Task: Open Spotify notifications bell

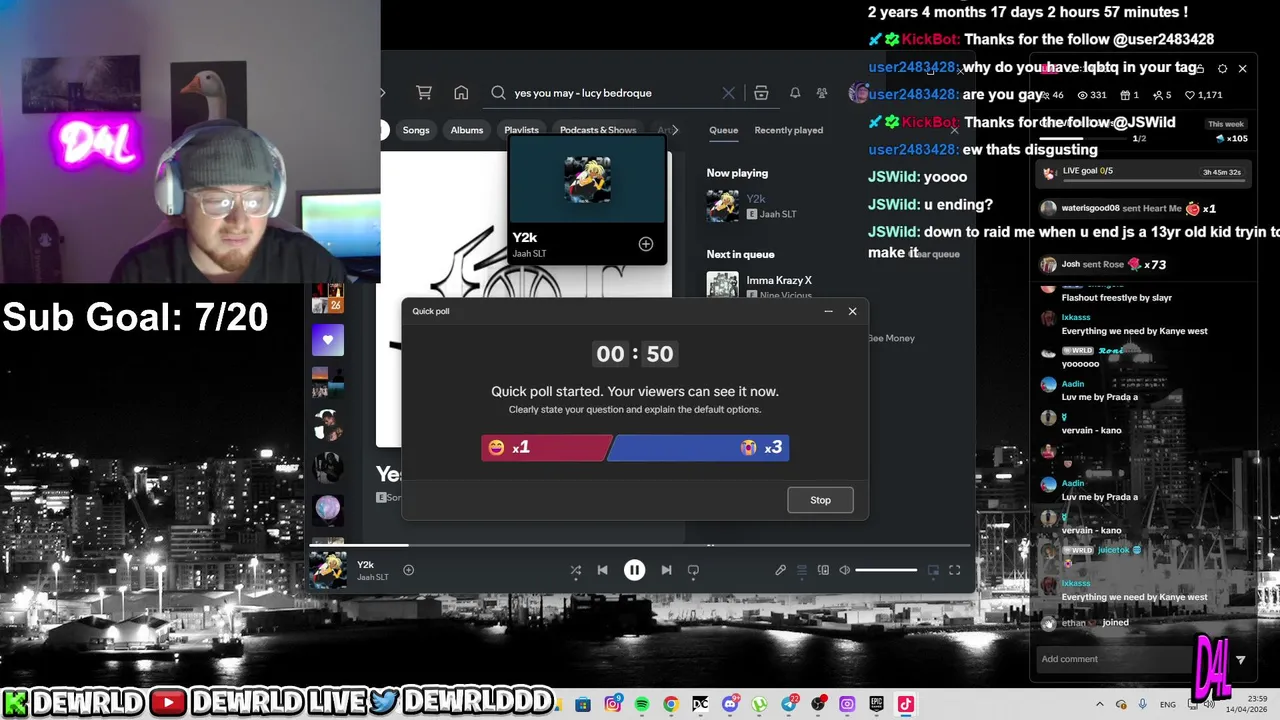Action: [x=795, y=93]
